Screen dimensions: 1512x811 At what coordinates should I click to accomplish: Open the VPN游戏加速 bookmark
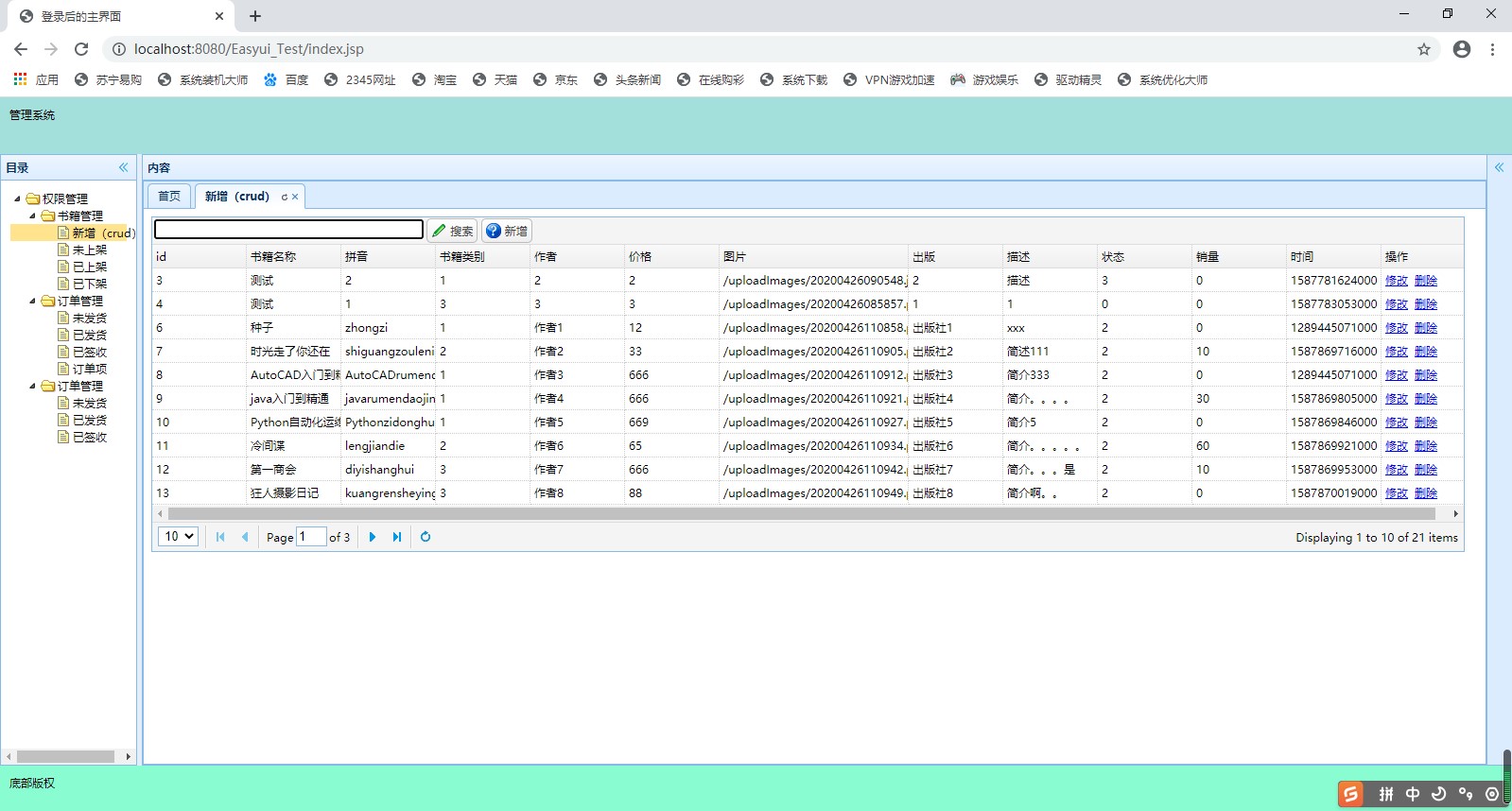click(889, 80)
